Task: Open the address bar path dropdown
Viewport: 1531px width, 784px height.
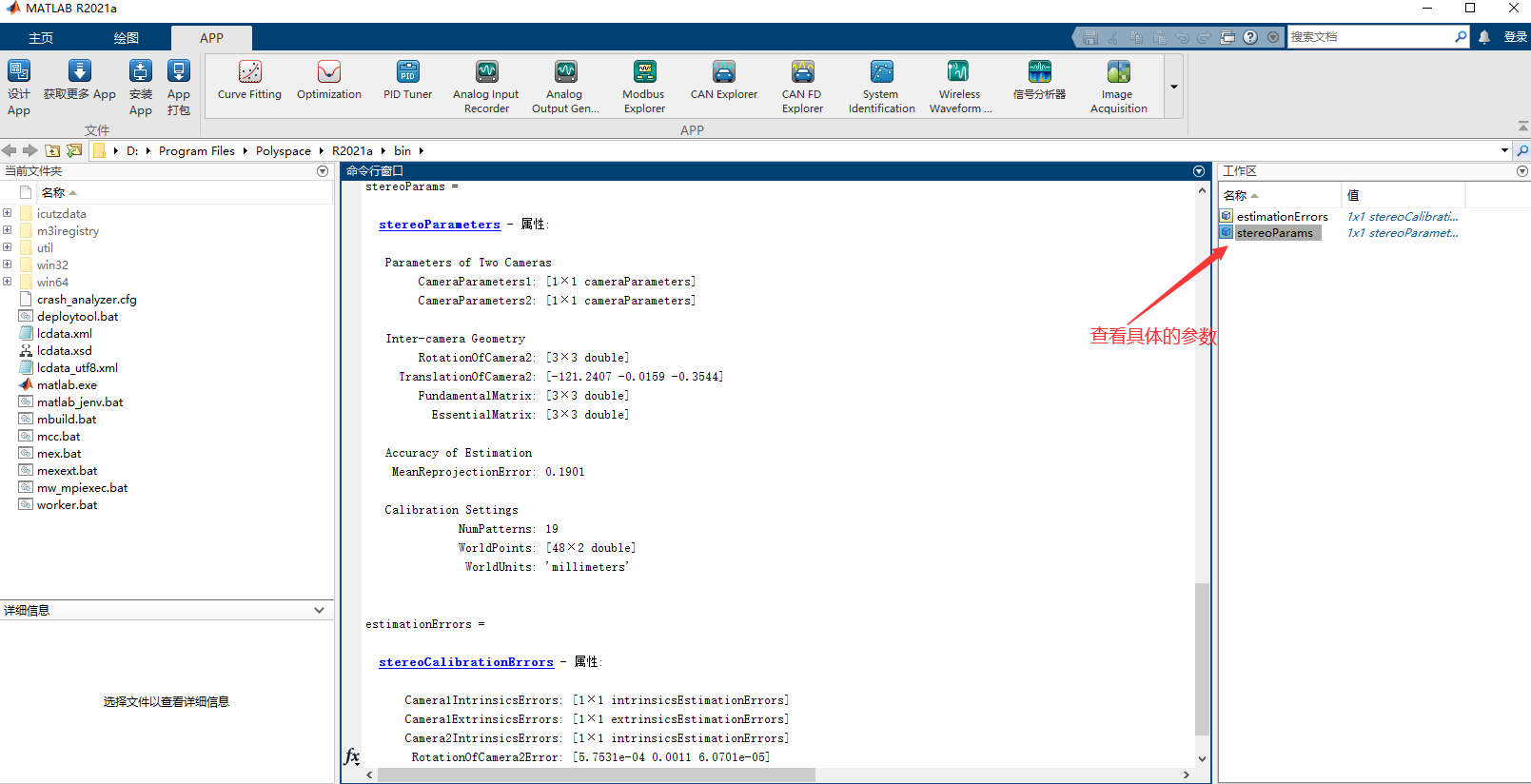Action: 1504,150
